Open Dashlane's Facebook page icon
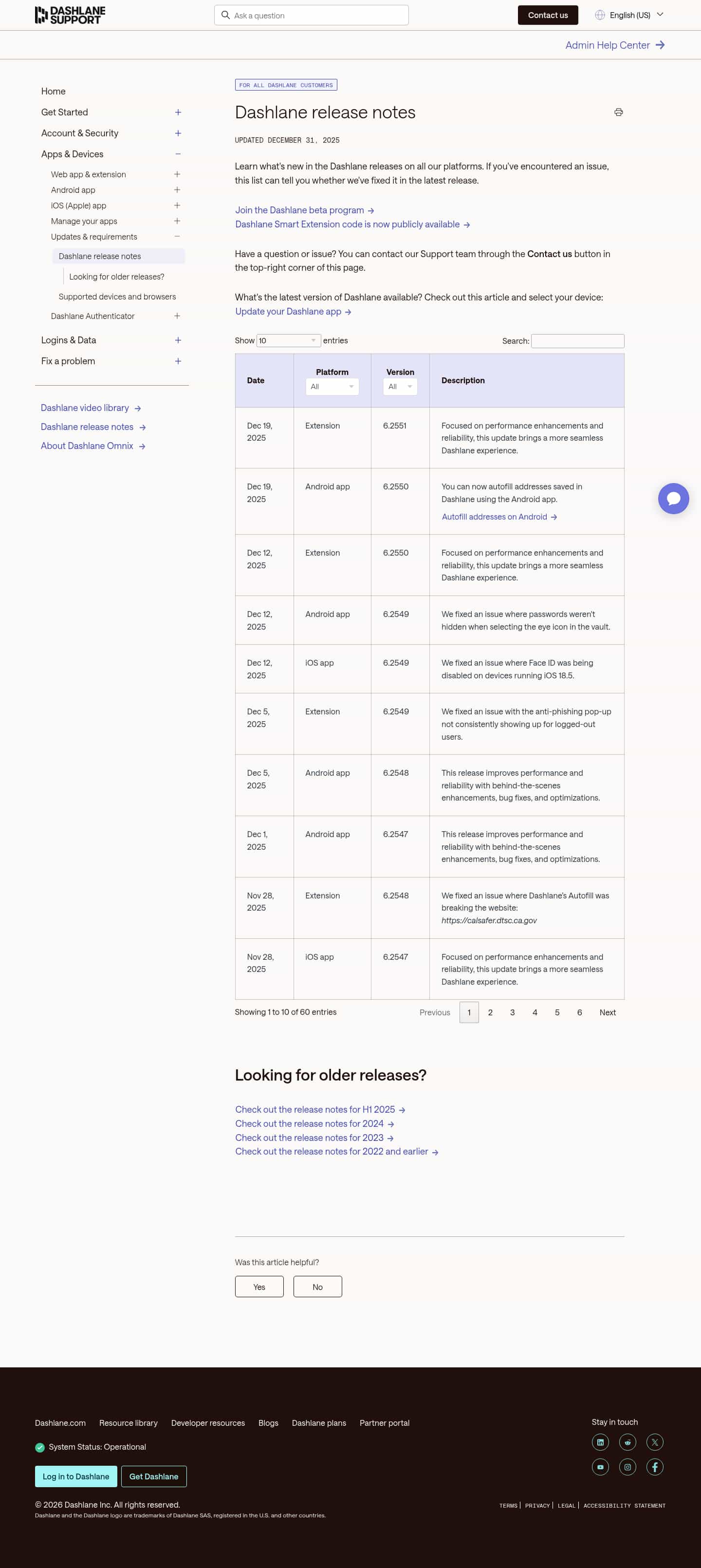701x1568 pixels. [655, 1467]
